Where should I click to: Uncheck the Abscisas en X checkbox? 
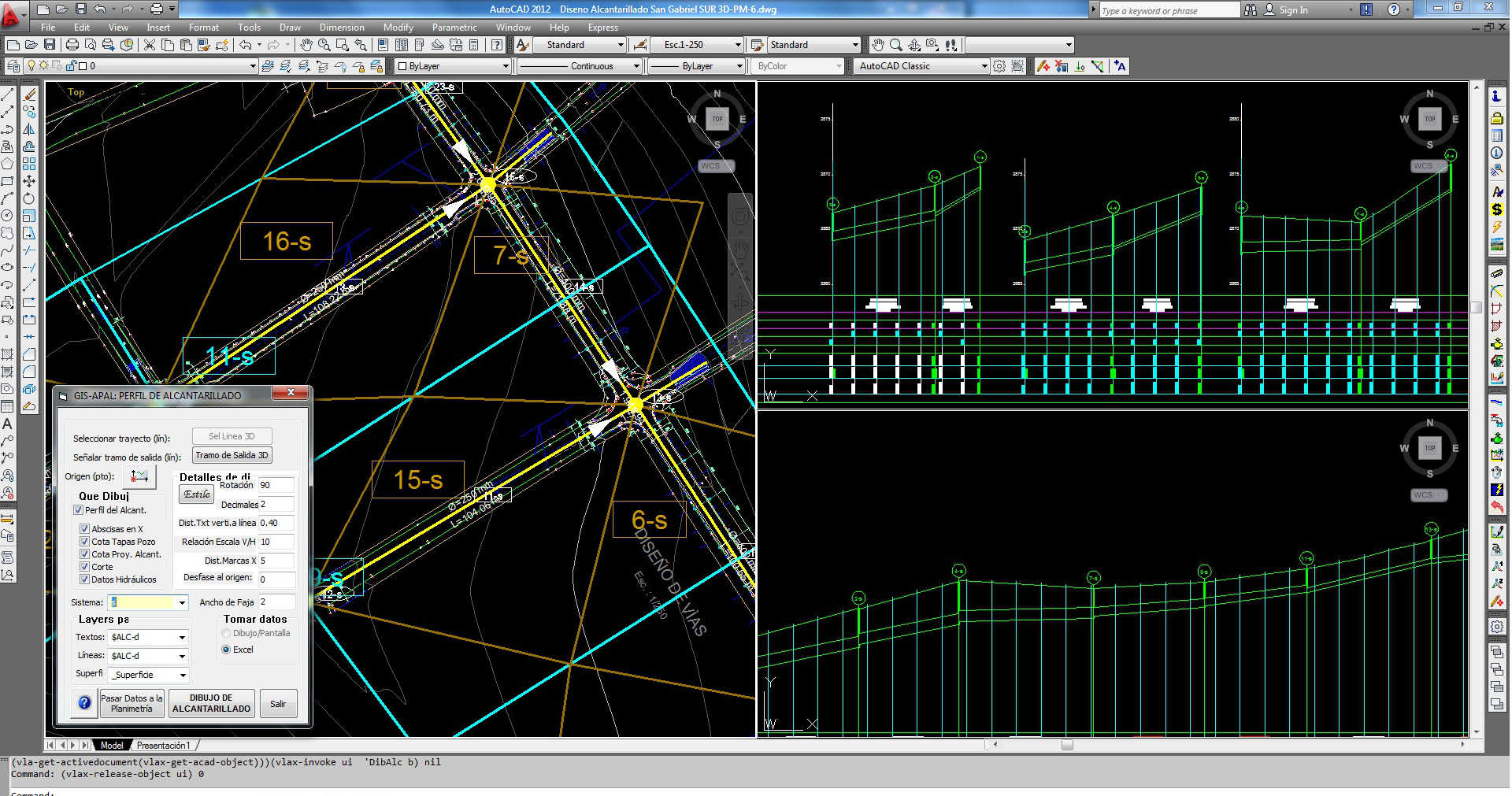coord(84,529)
